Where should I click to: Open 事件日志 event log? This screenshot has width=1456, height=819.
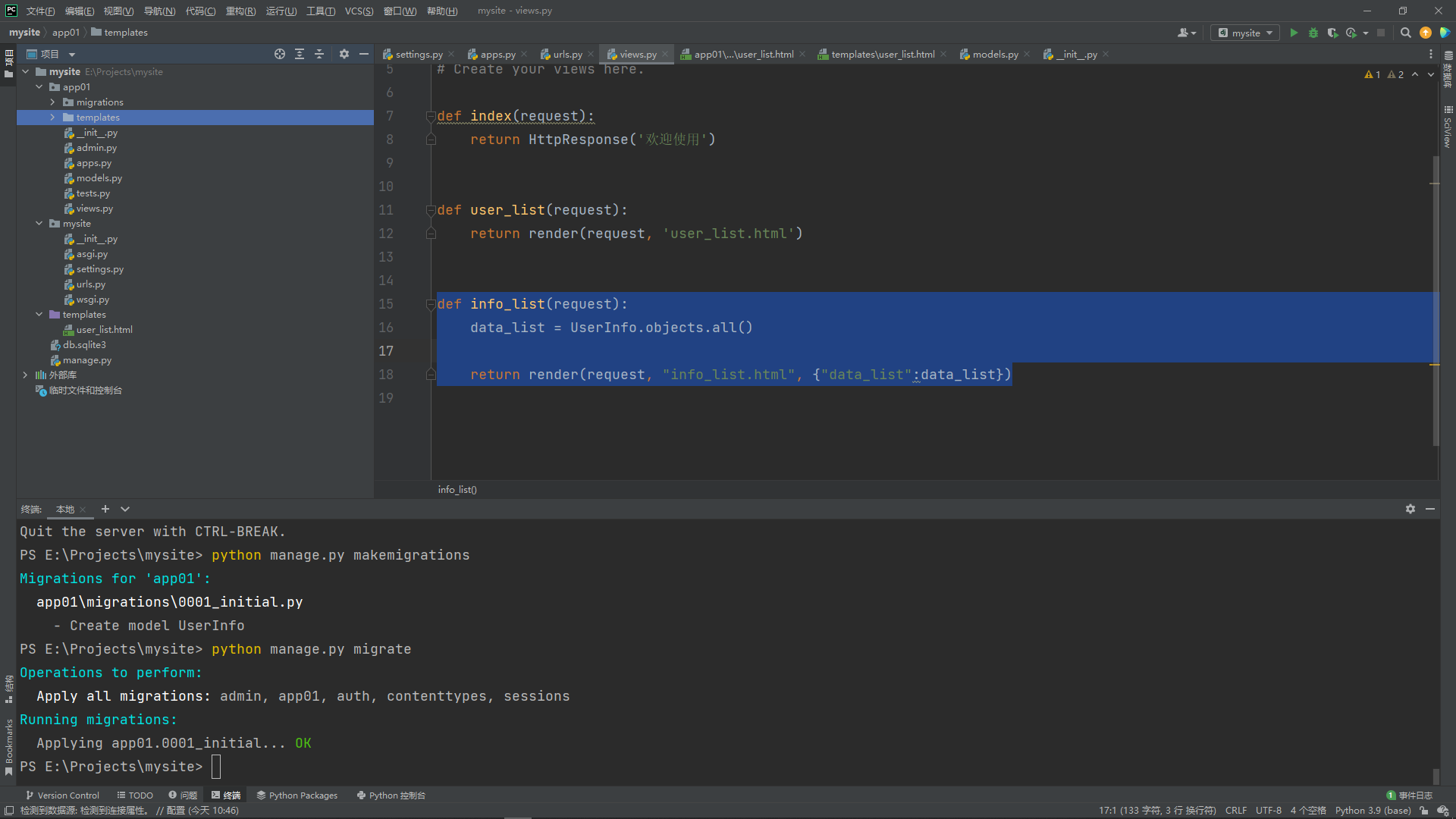(1410, 795)
